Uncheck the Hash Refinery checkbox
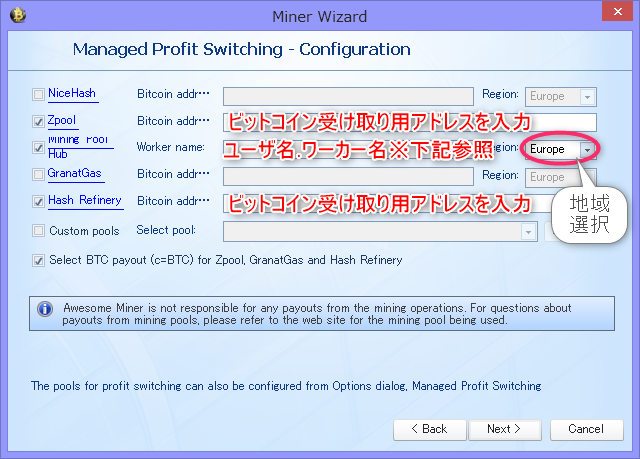 coord(38,201)
